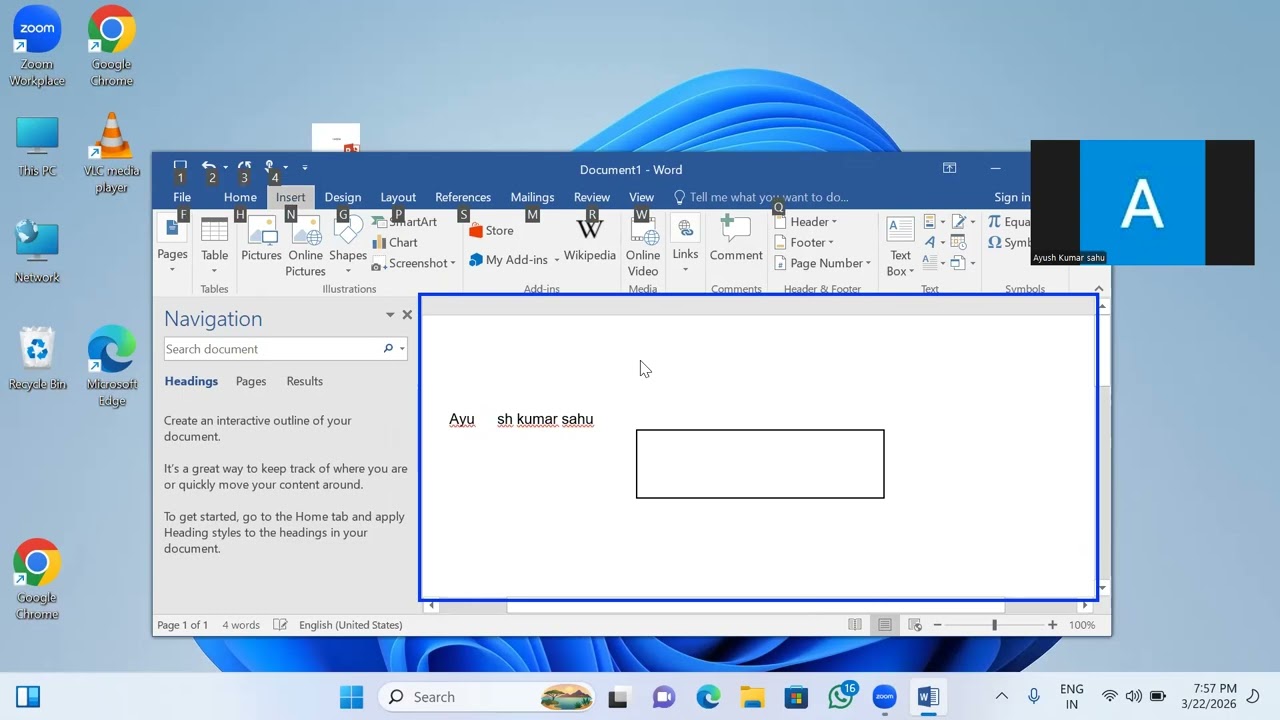Open File Explorer from taskbar
The height and width of the screenshot is (720, 1280).
click(752, 697)
